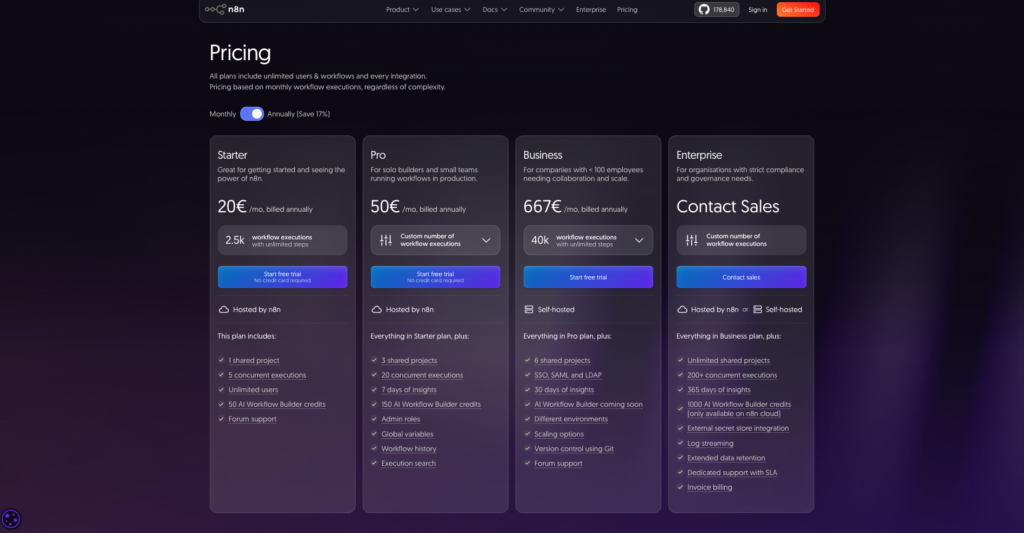Open the Product menu dropdown
The width and height of the screenshot is (1024, 533).
pos(402,10)
